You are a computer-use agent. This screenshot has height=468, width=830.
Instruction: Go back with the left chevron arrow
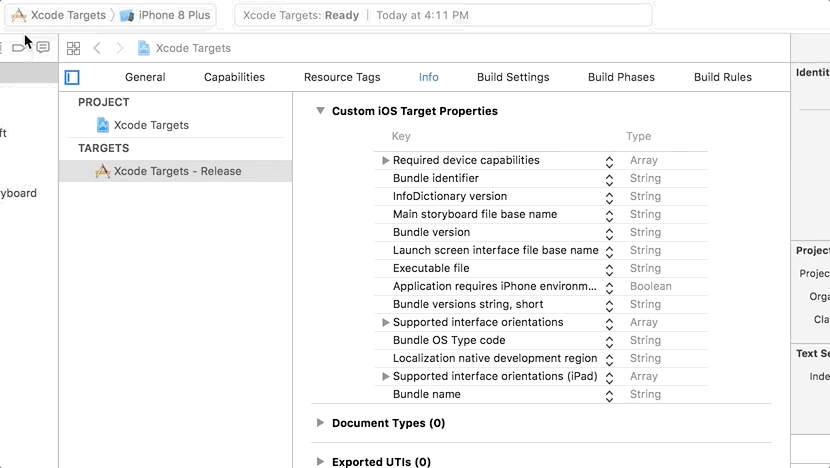click(x=97, y=48)
